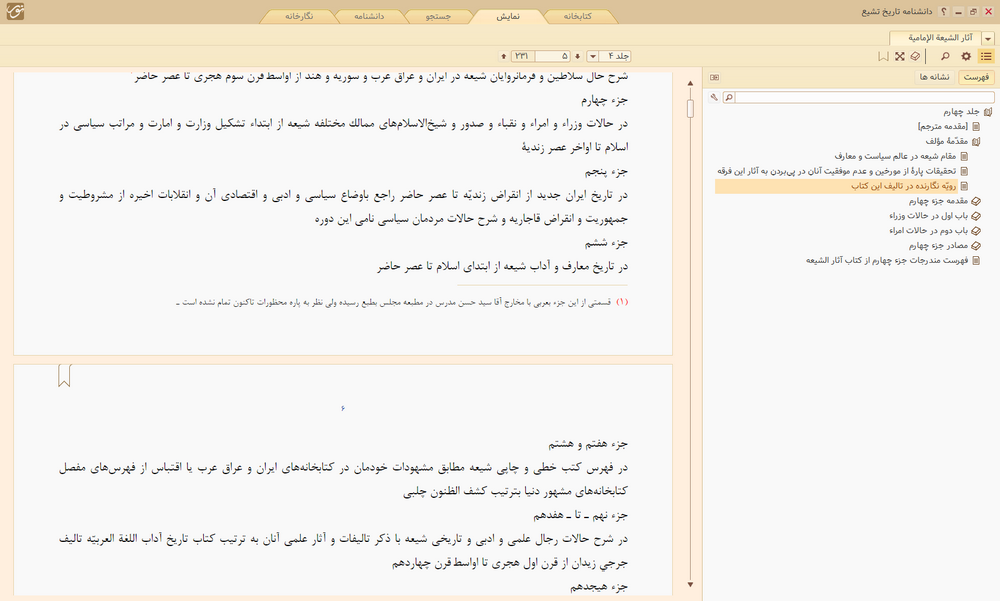Open the volume dropdown arrow next to جلد ۴
The image size is (1000, 601).
(x=592, y=56)
